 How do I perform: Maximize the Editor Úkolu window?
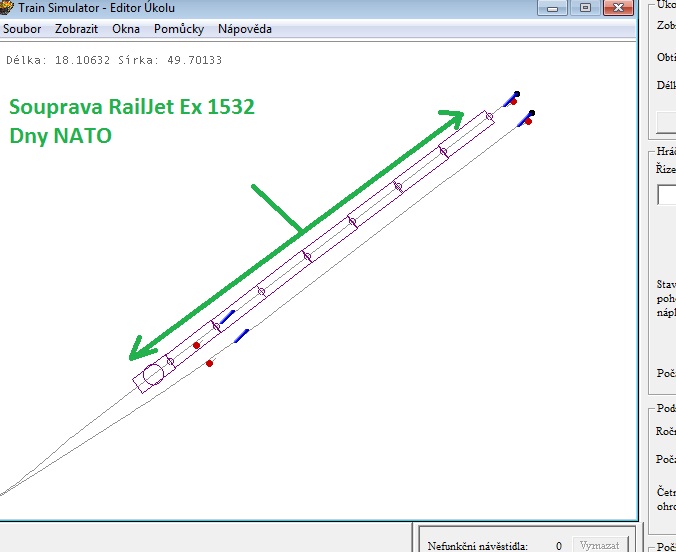pyautogui.click(x=585, y=8)
